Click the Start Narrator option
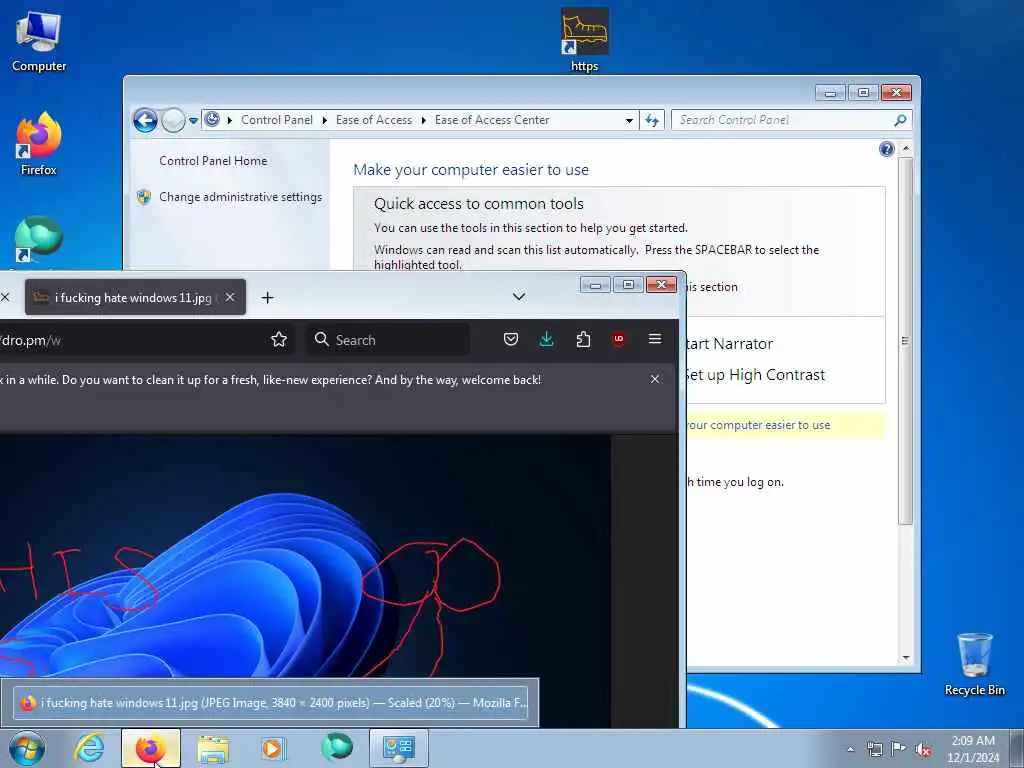 (x=729, y=344)
